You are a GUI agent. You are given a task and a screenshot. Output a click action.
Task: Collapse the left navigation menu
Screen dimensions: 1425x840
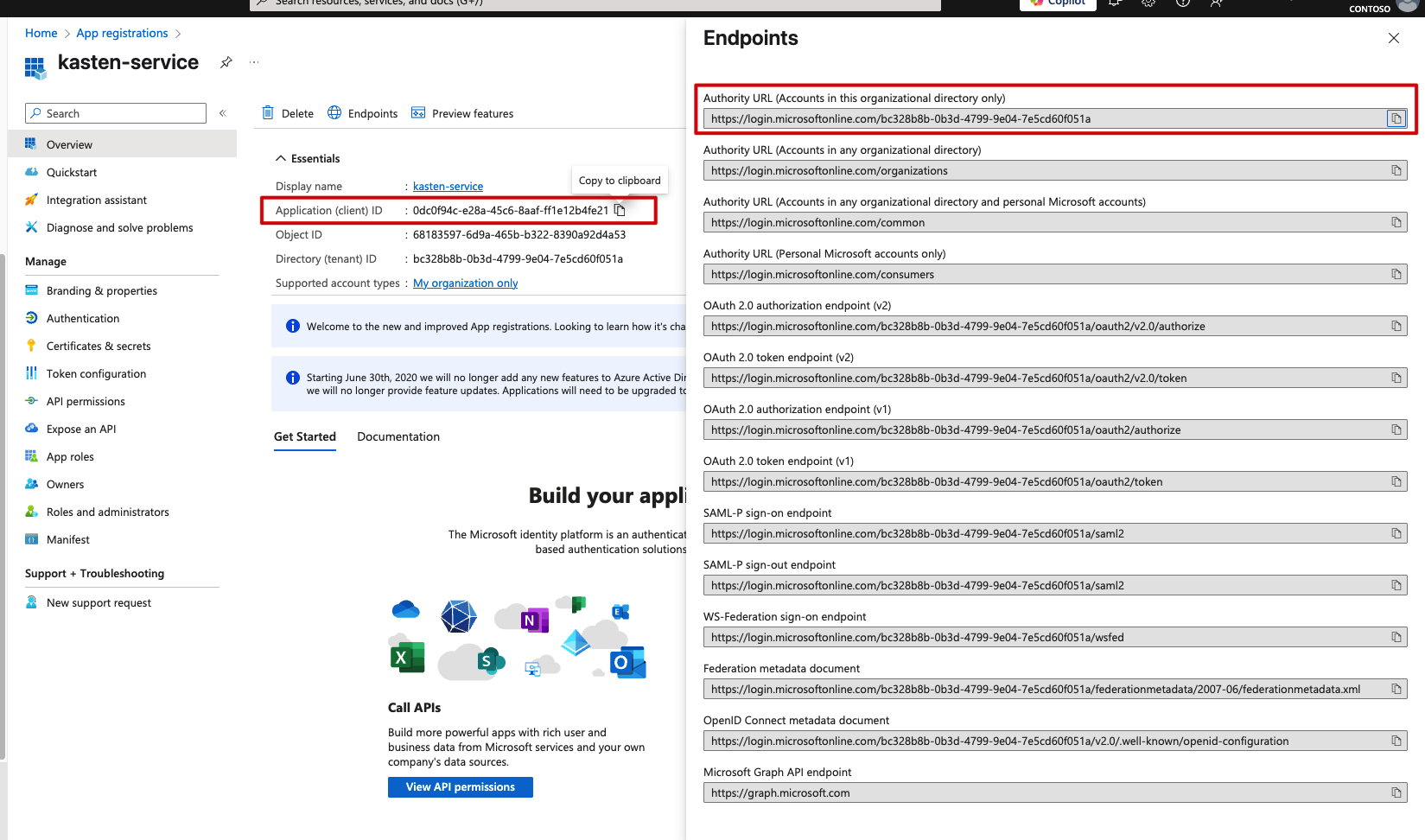point(222,113)
